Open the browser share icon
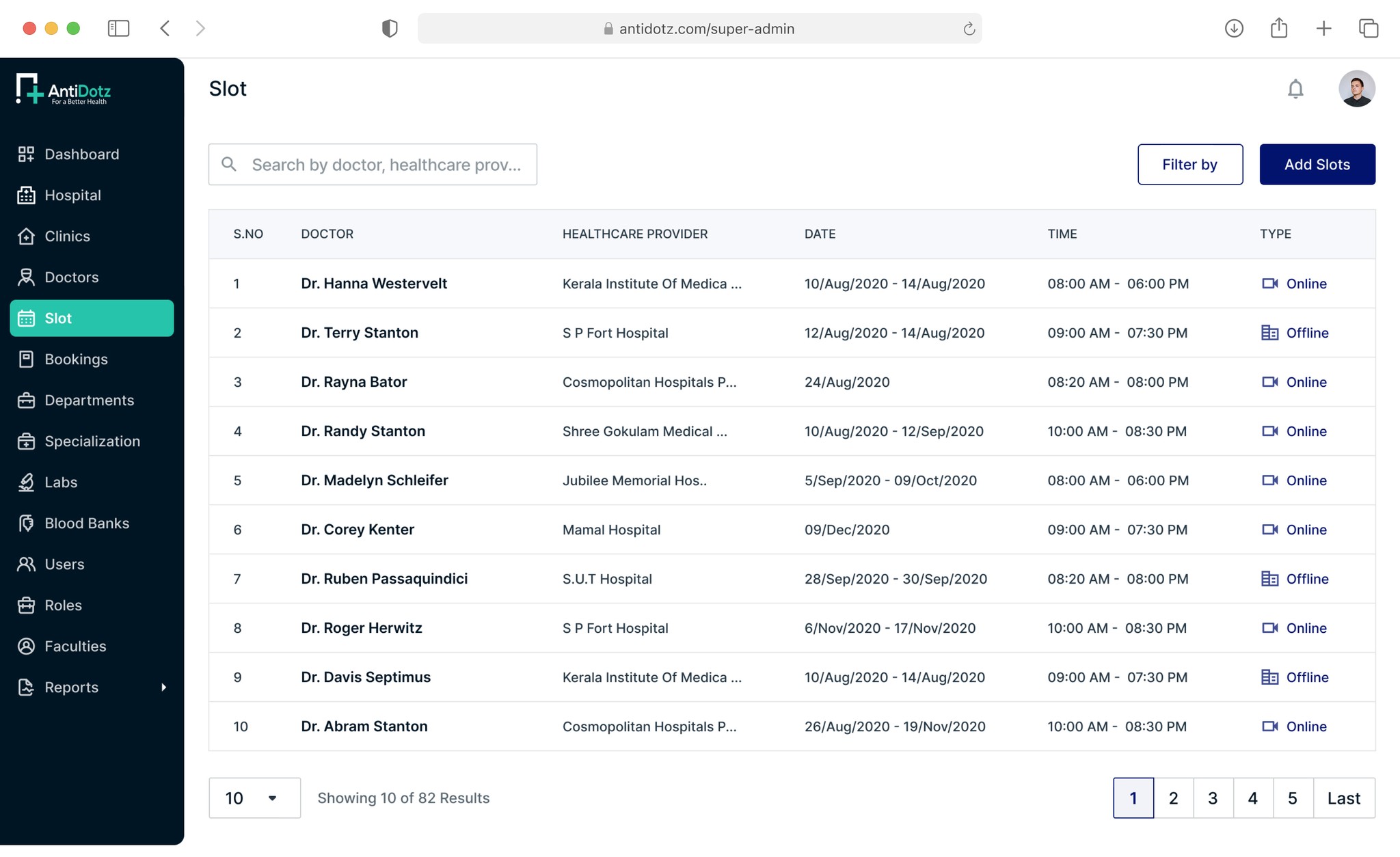Screen dimensions: 1400x857 [1278, 29]
